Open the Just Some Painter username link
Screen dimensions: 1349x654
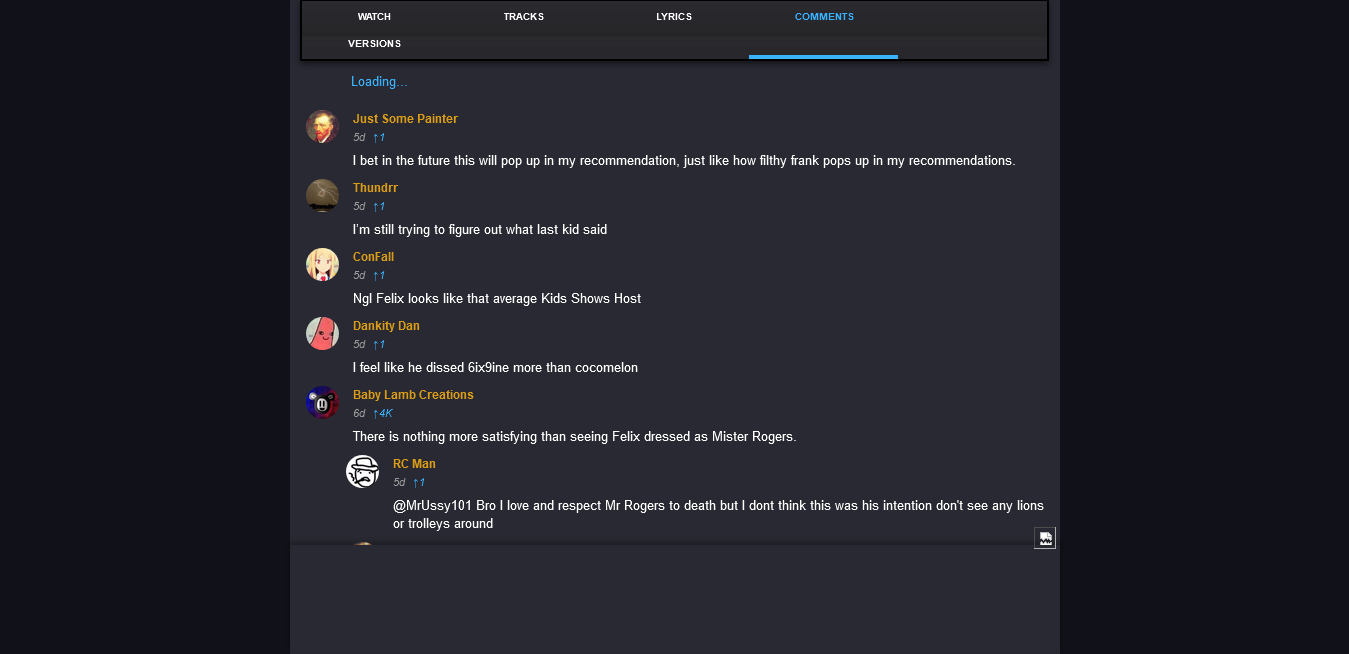click(x=405, y=119)
